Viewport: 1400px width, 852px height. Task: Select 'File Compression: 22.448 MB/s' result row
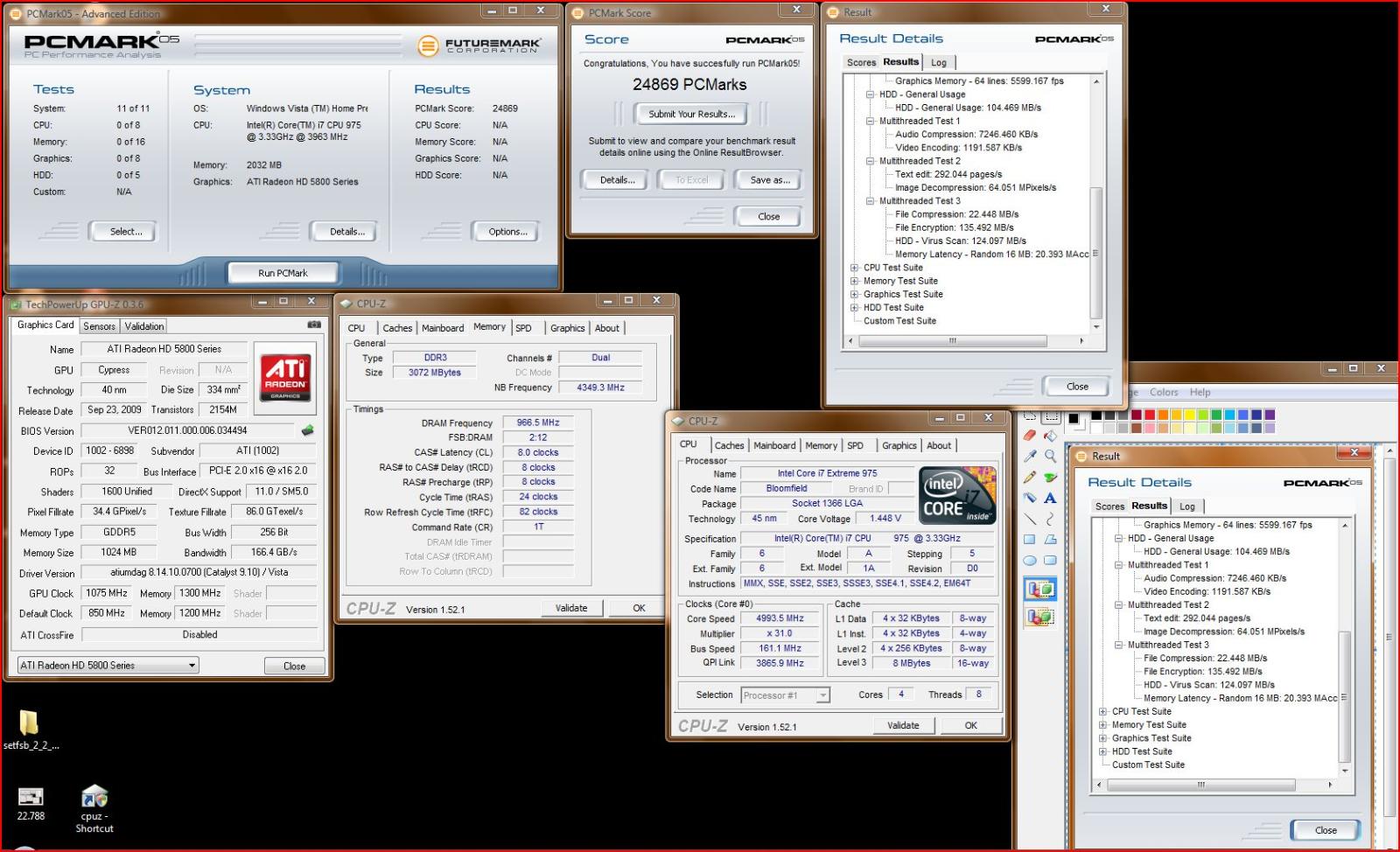(x=956, y=214)
